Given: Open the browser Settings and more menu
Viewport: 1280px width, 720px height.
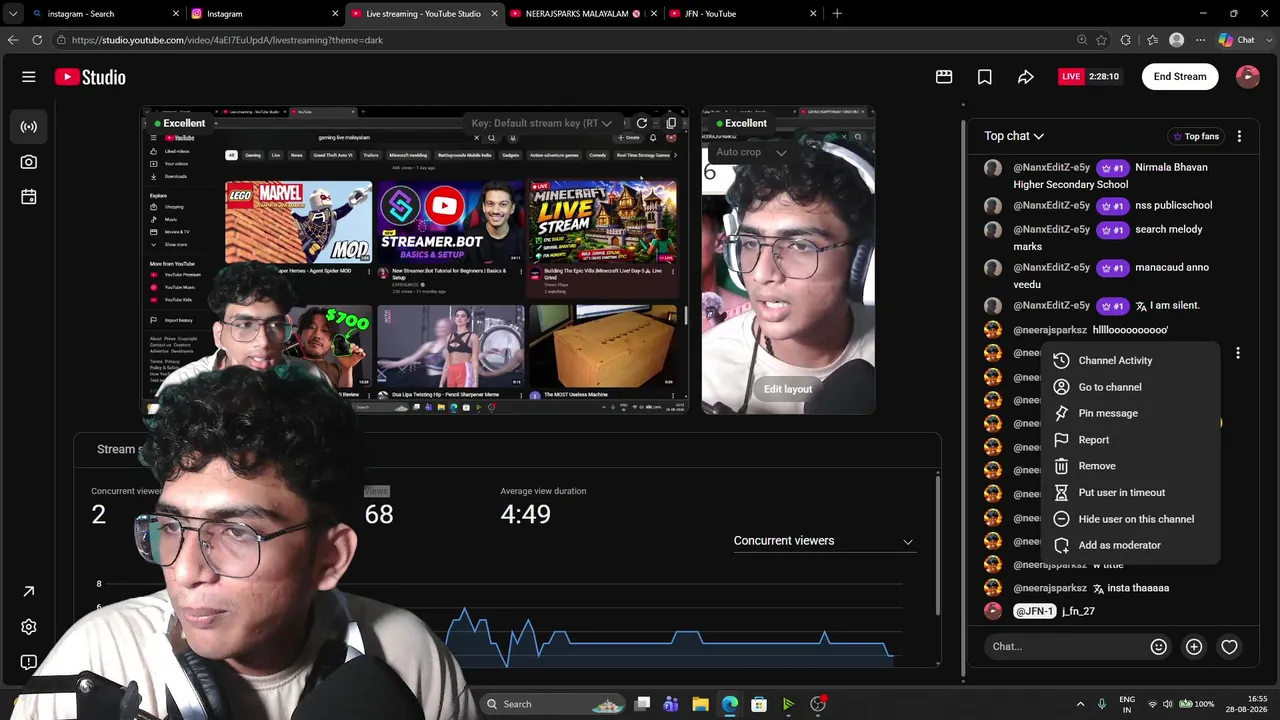Looking at the screenshot, I should coord(1201,40).
